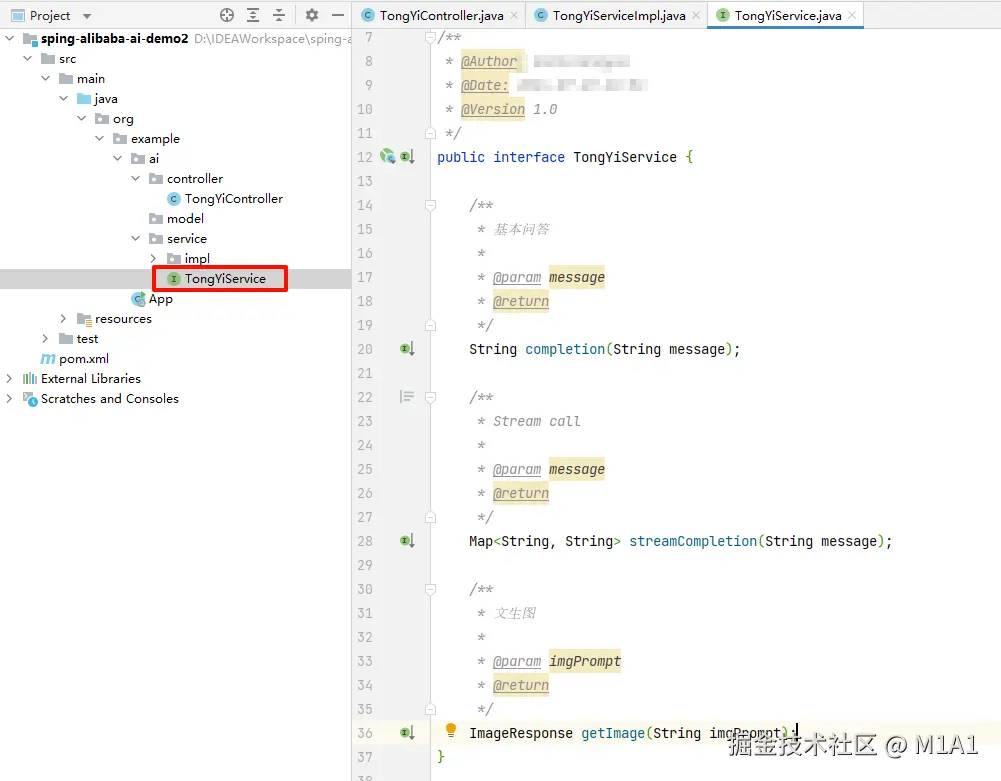Expand the resources folder

click(x=63, y=318)
